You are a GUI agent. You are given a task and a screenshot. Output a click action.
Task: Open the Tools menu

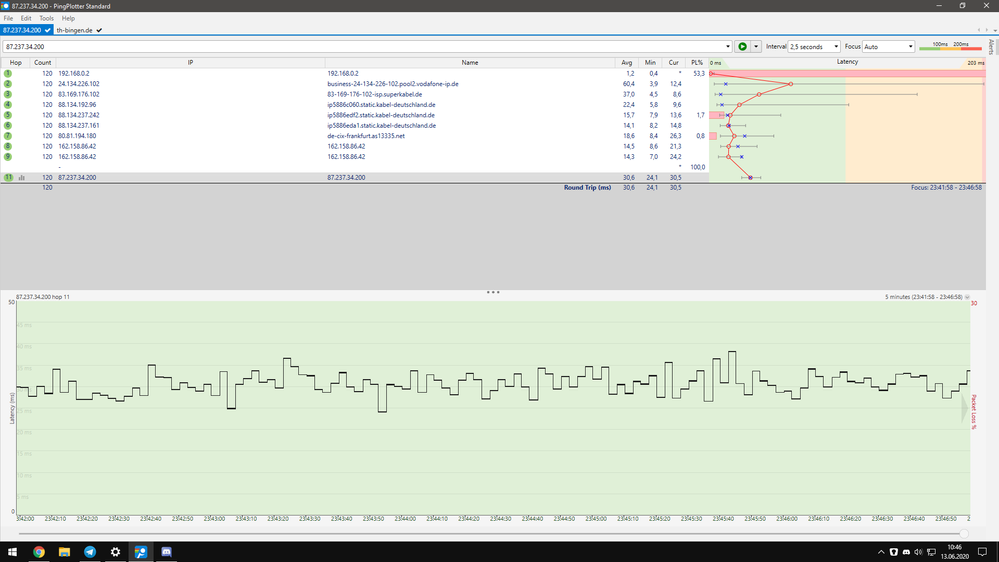pyautogui.click(x=46, y=18)
